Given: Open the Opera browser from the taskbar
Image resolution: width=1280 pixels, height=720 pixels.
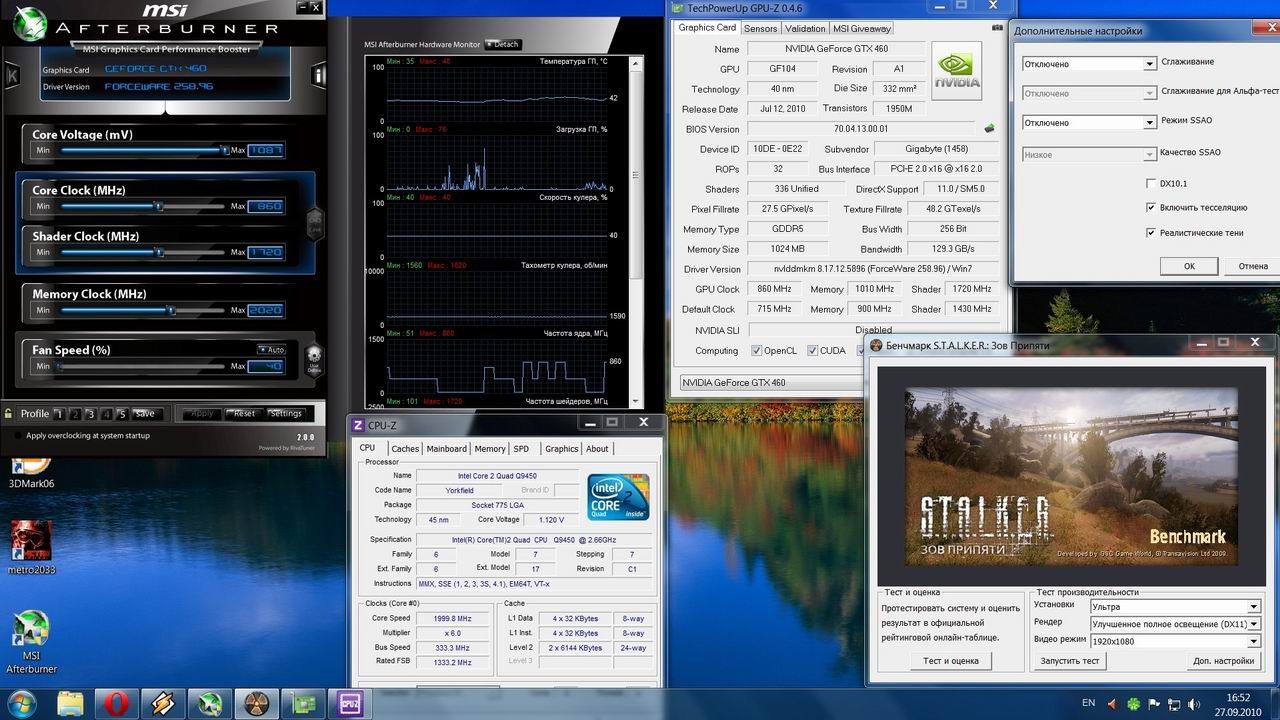Looking at the screenshot, I should coord(115,703).
